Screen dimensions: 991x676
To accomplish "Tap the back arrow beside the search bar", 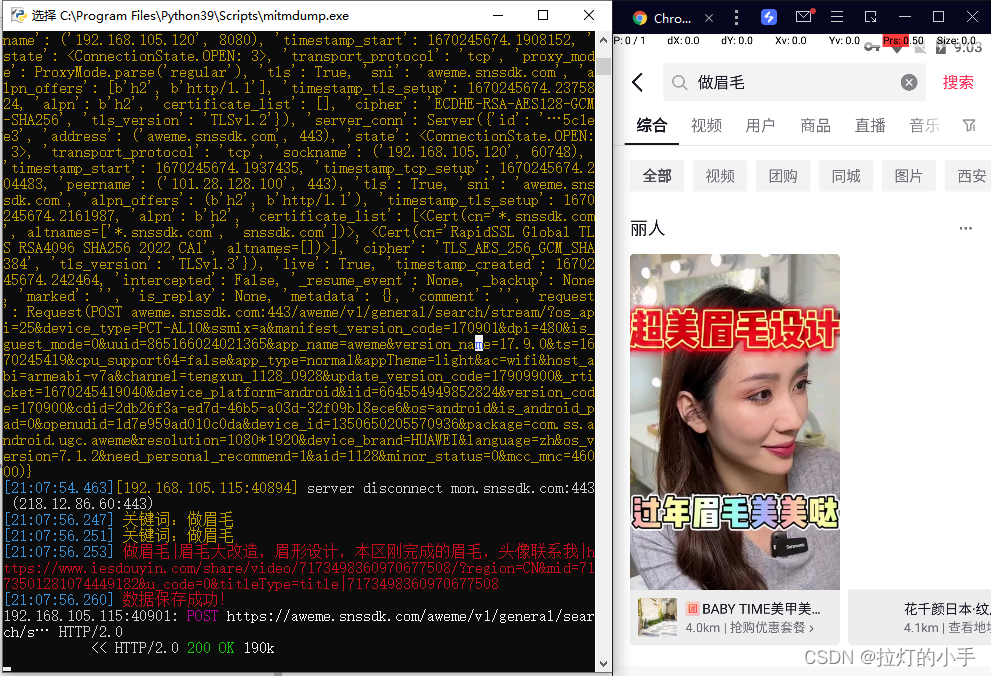I will point(639,82).
